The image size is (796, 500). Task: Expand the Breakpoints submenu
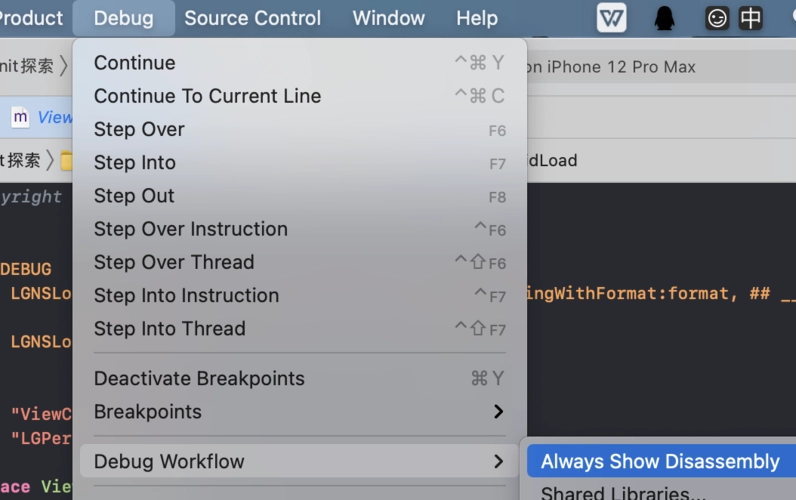[x=147, y=411]
